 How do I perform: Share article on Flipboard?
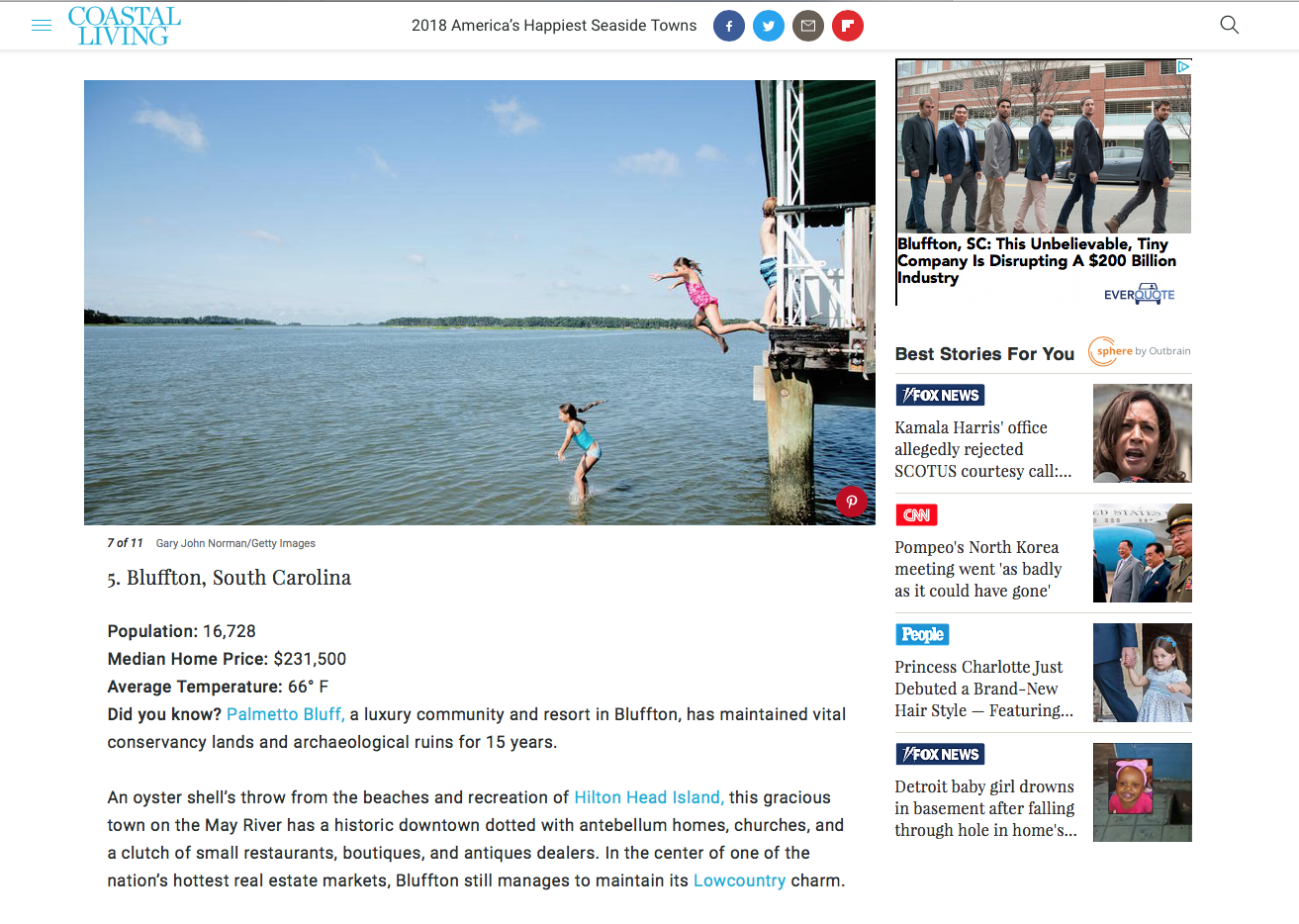[x=848, y=26]
